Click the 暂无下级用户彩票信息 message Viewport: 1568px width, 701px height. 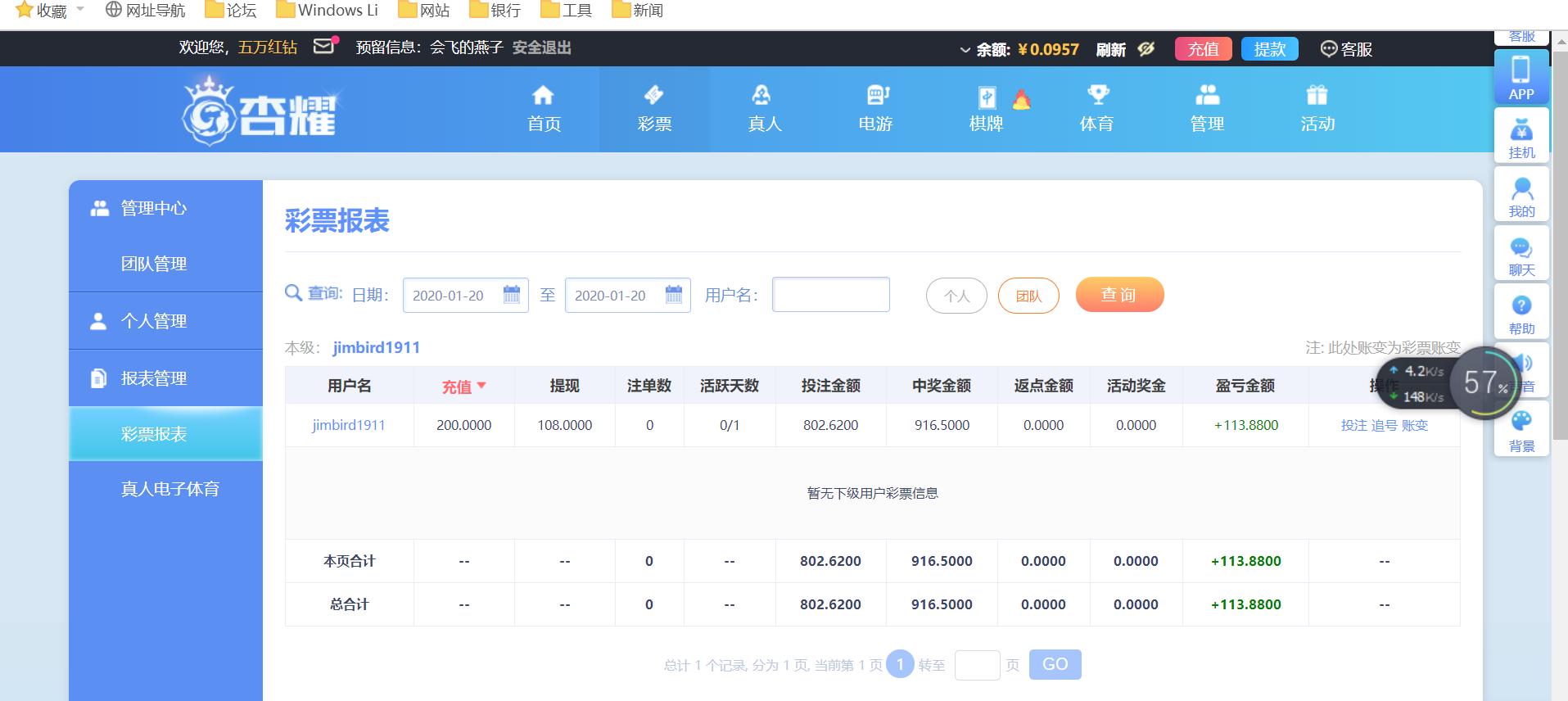pos(872,493)
